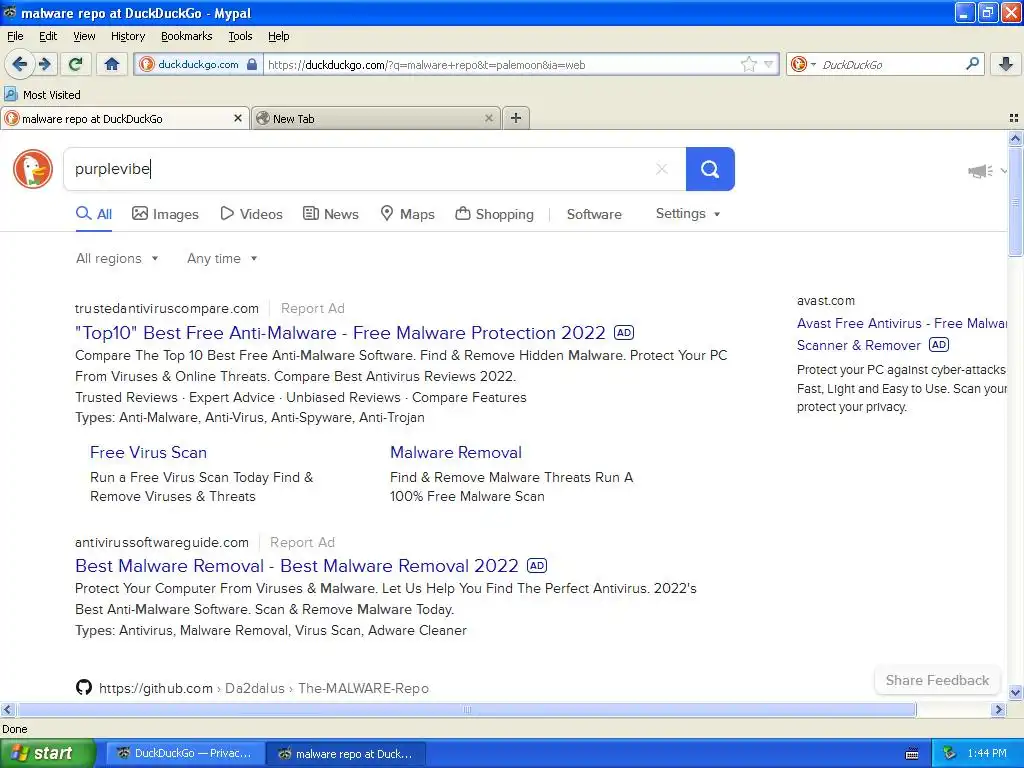Click the keyboard icon on the taskbar
1024x768 pixels.
(x=912, y=754)
